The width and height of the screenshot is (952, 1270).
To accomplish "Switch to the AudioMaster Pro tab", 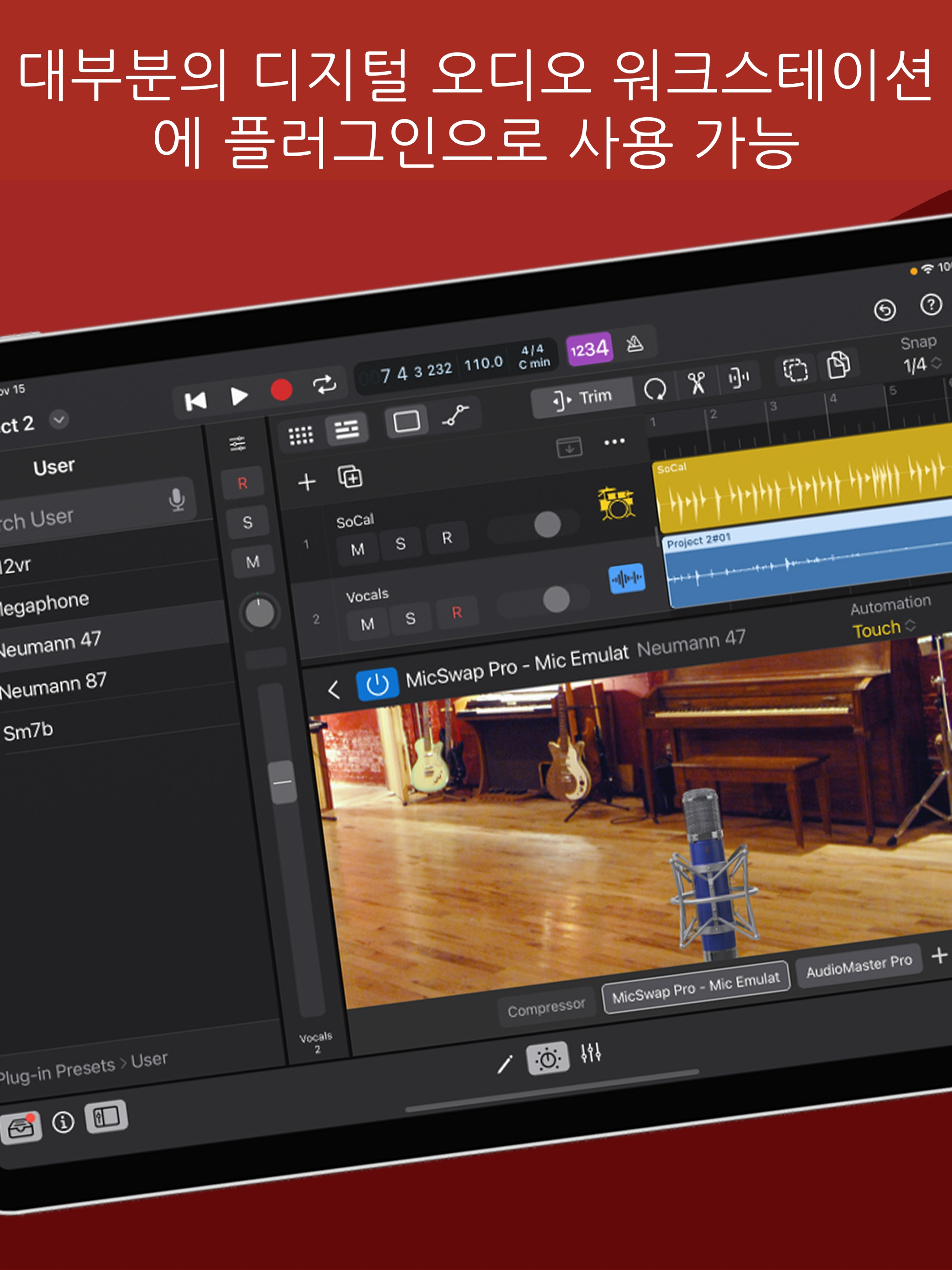I will [x=859, y=966].
